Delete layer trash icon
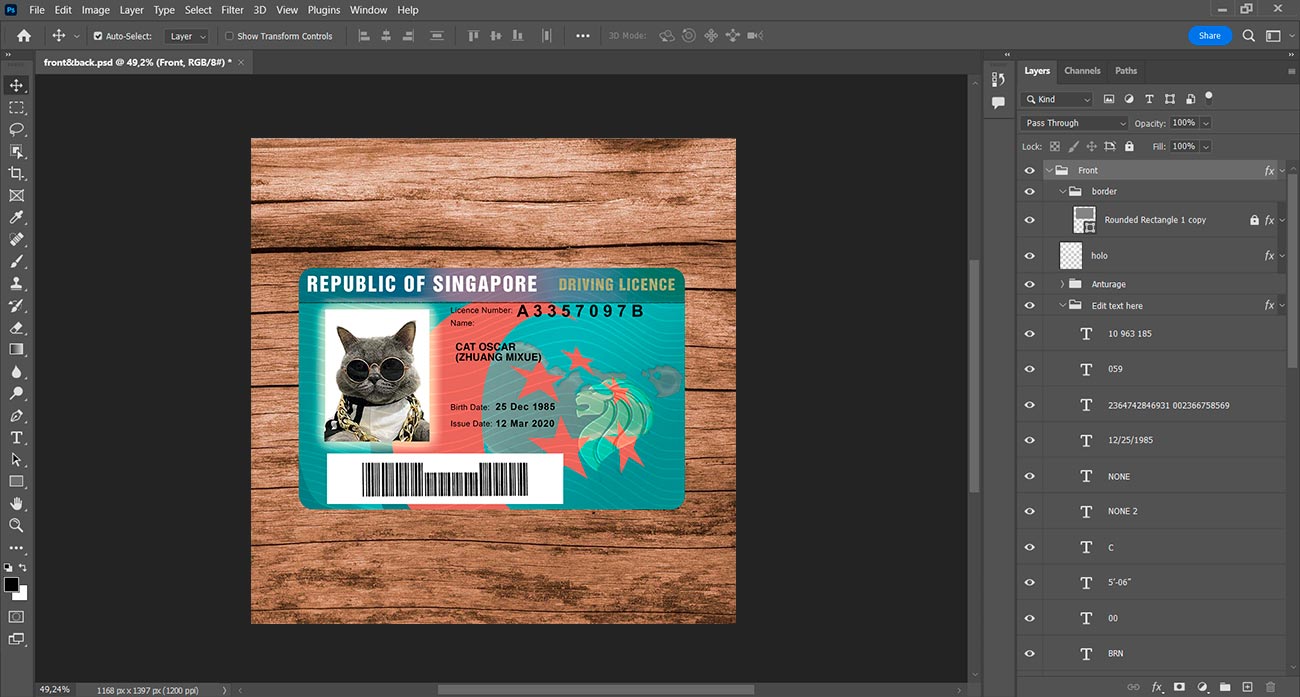 [1270, 687]
